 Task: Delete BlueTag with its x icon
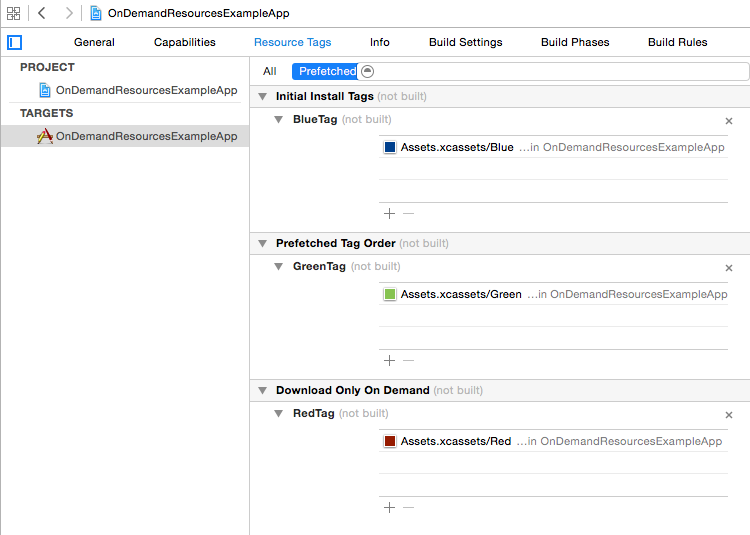[728, 121]
